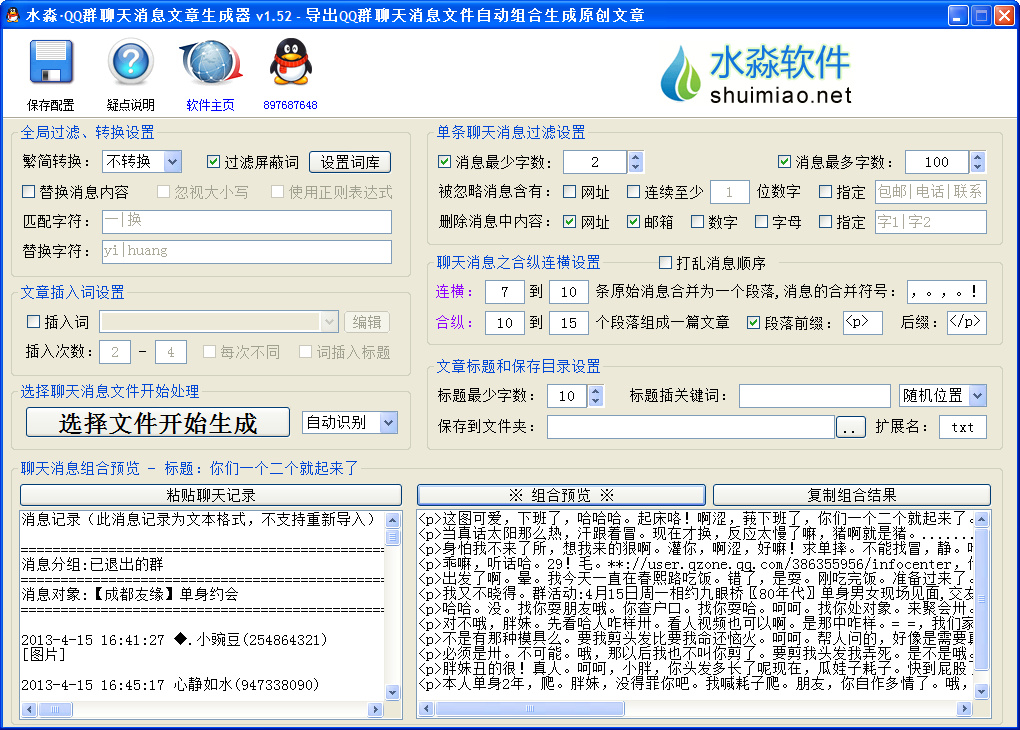The height and width of the screenshot is (730, 1020).
Task: Check ignore messages containing 网址
Action: click(569, 192)
